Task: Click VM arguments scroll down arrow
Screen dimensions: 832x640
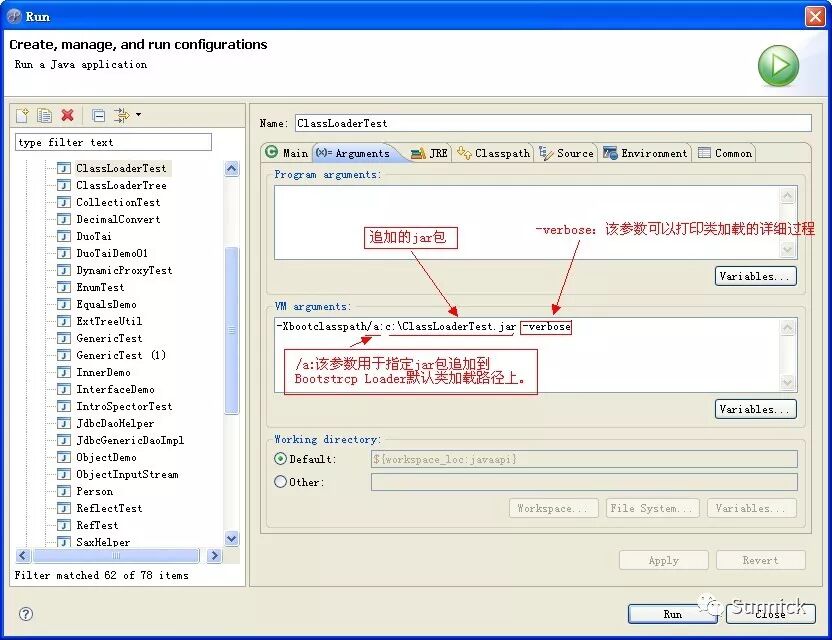Action: point(788,382)
